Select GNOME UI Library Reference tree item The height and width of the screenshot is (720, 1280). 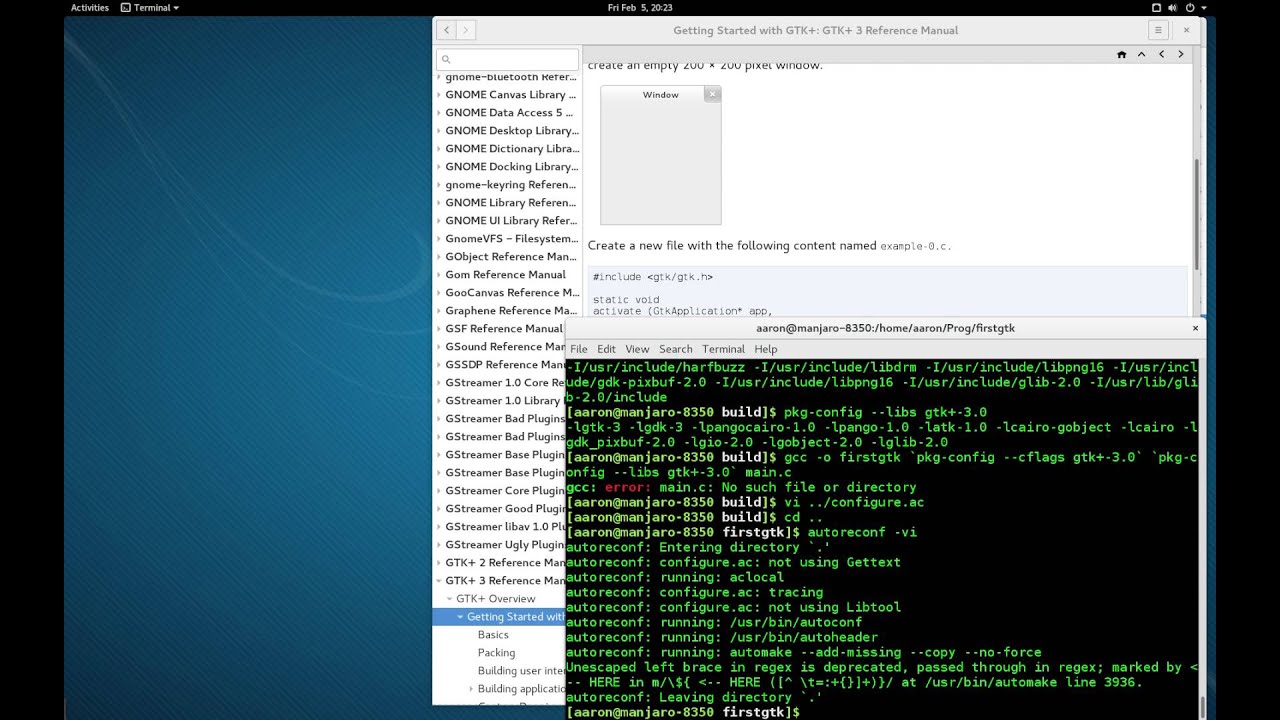point(511,221)
